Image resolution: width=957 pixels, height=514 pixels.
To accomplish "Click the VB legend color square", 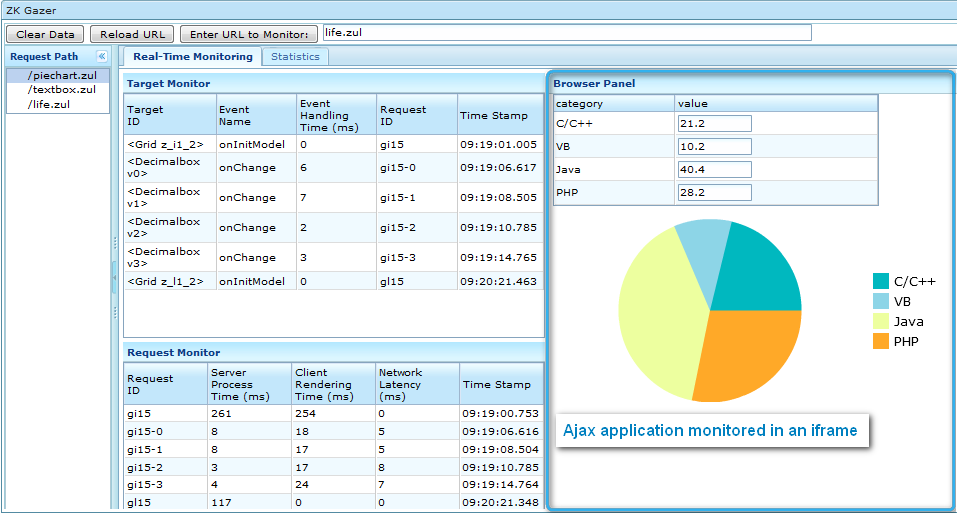I will pyautogui.click(x=881, y=301).
